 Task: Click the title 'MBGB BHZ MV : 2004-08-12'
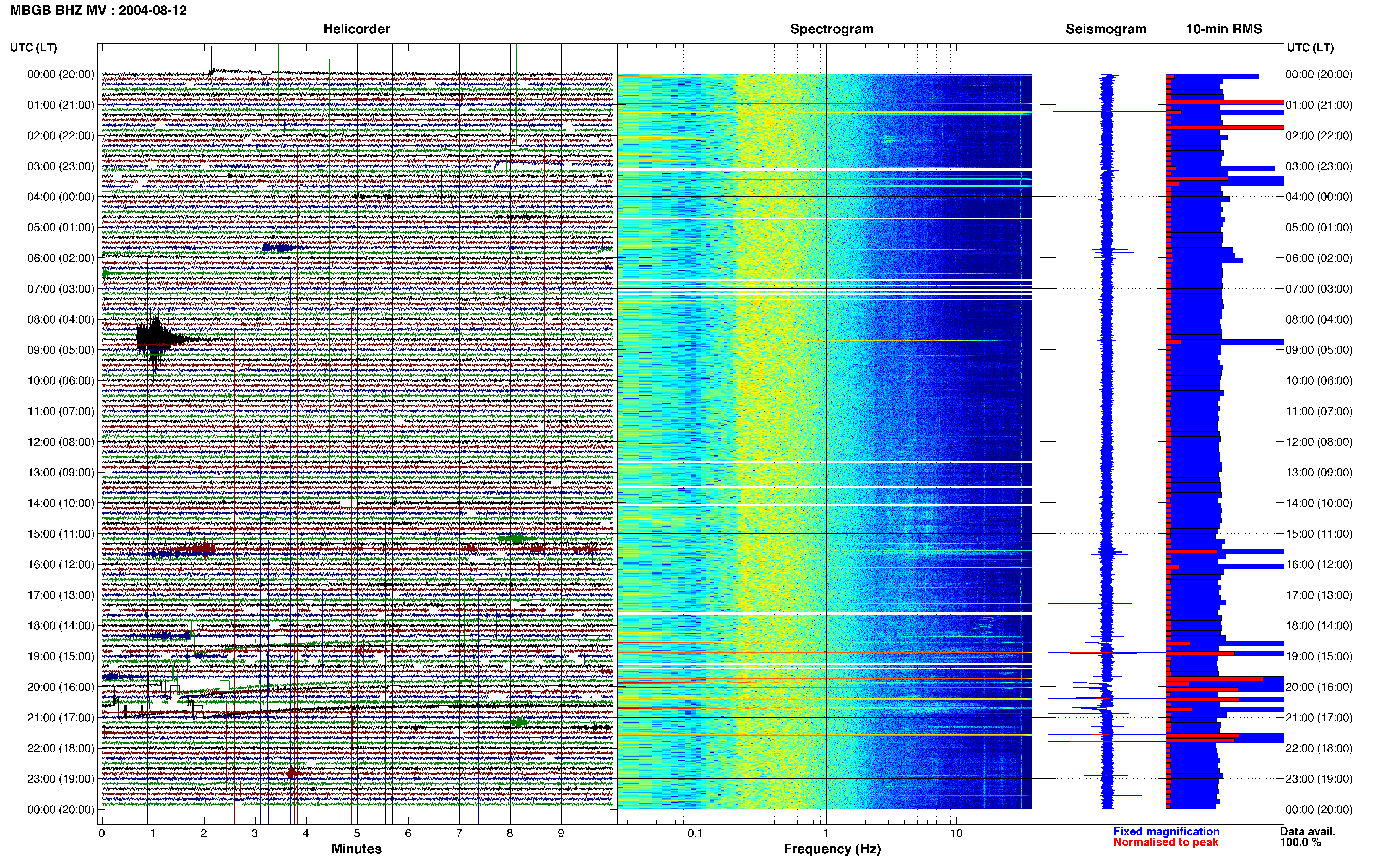click(99, 10)
